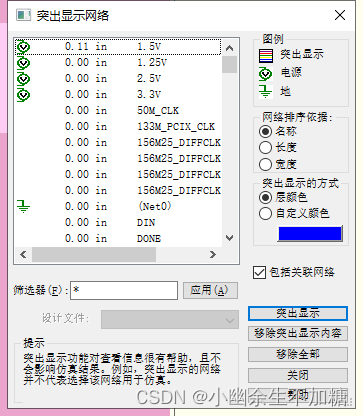Click the 地 legend ground icon

tap(265, 91)
